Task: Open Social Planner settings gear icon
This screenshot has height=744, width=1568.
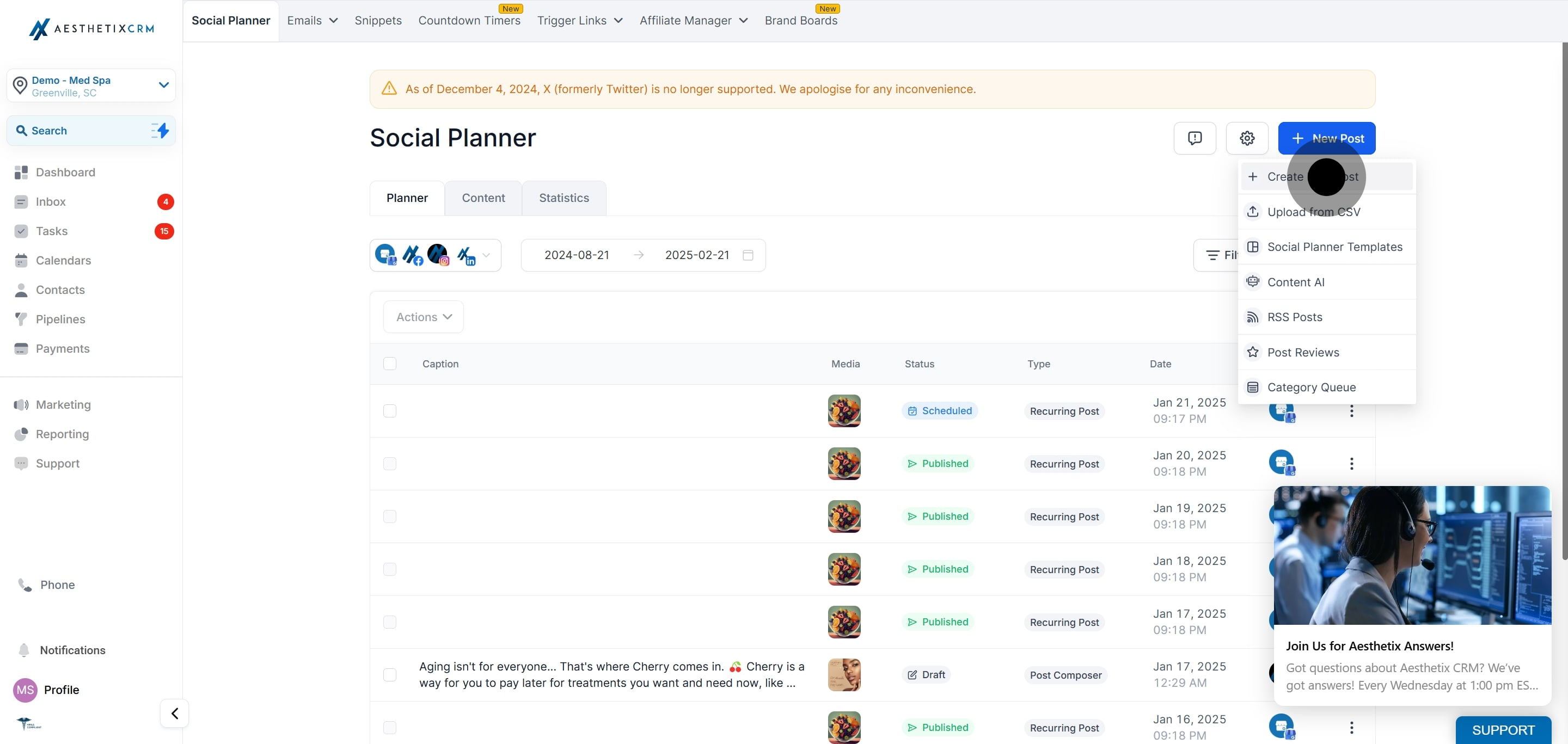Action: [x=1247, y=138]
